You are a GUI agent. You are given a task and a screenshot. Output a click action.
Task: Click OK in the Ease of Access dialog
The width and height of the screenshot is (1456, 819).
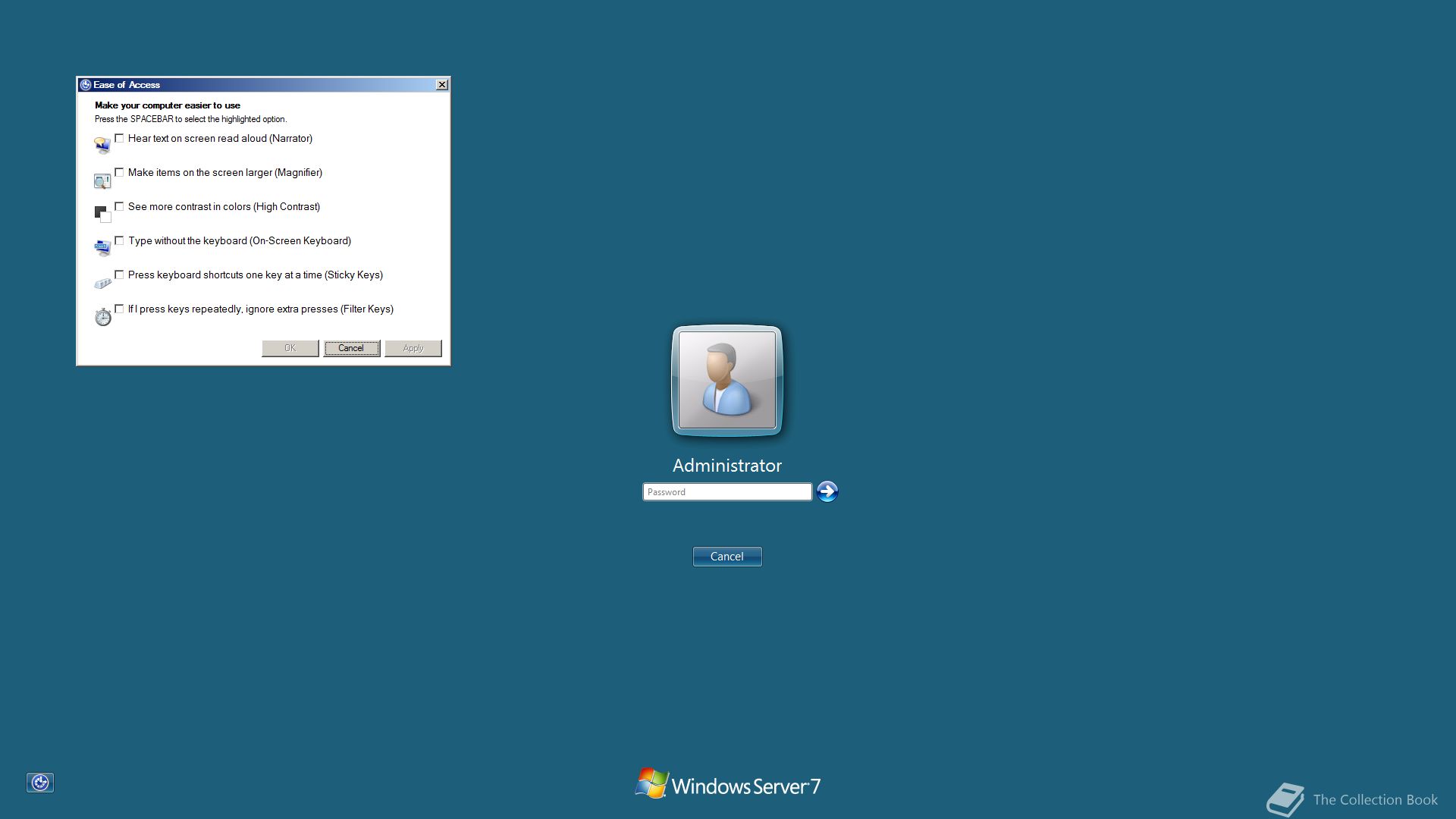click(x=290, y=348)
